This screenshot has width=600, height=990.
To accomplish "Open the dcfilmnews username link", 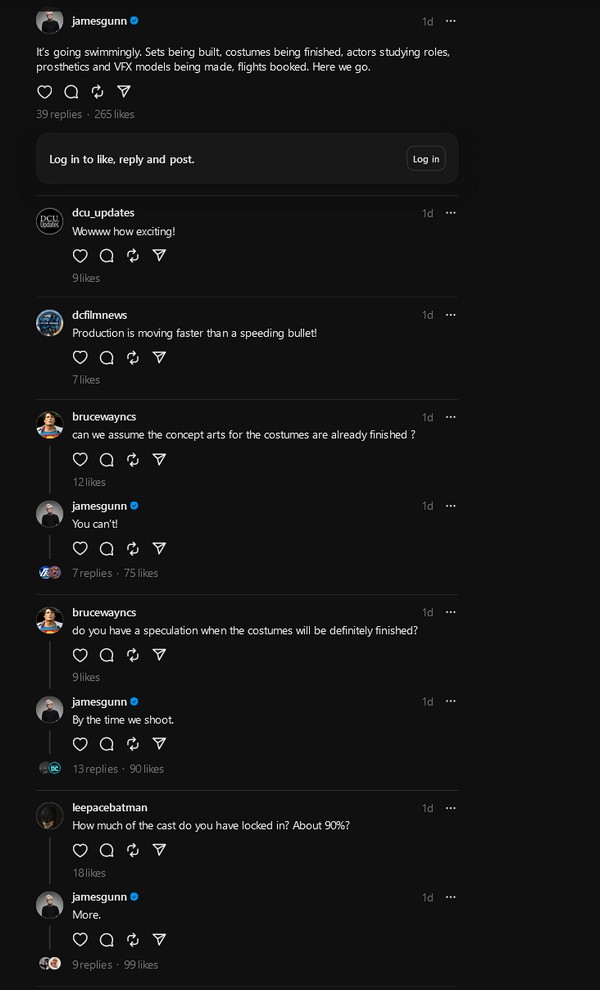I will pyautogui.click(x=100, y=315).
